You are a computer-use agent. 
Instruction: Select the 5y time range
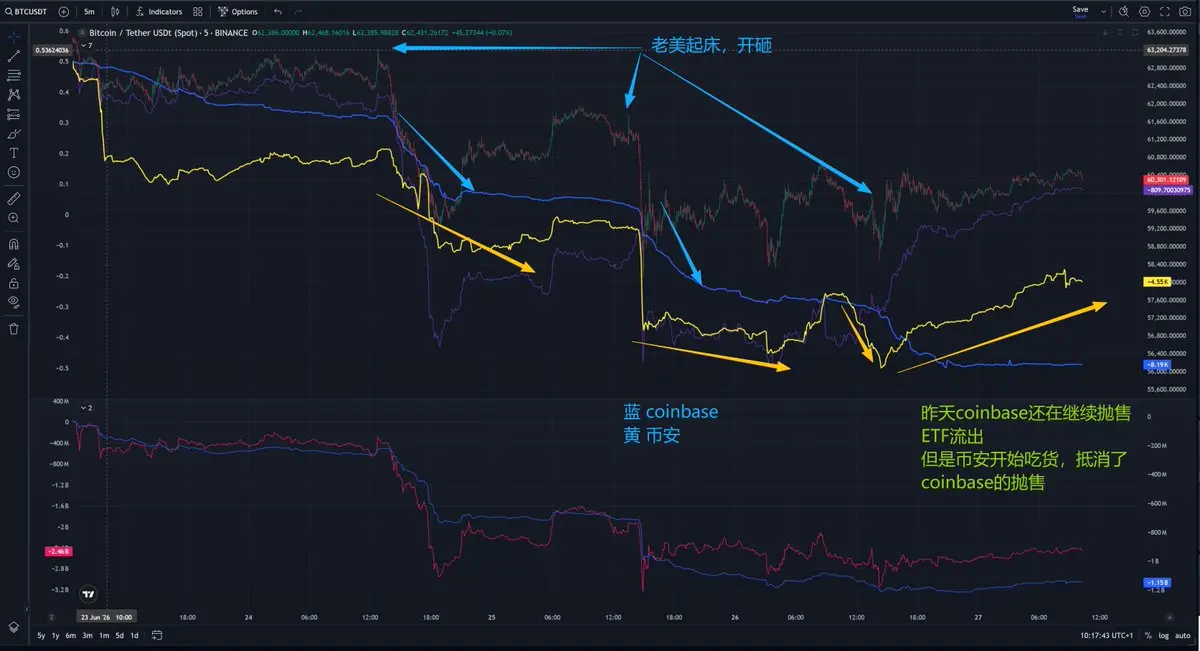41,636
